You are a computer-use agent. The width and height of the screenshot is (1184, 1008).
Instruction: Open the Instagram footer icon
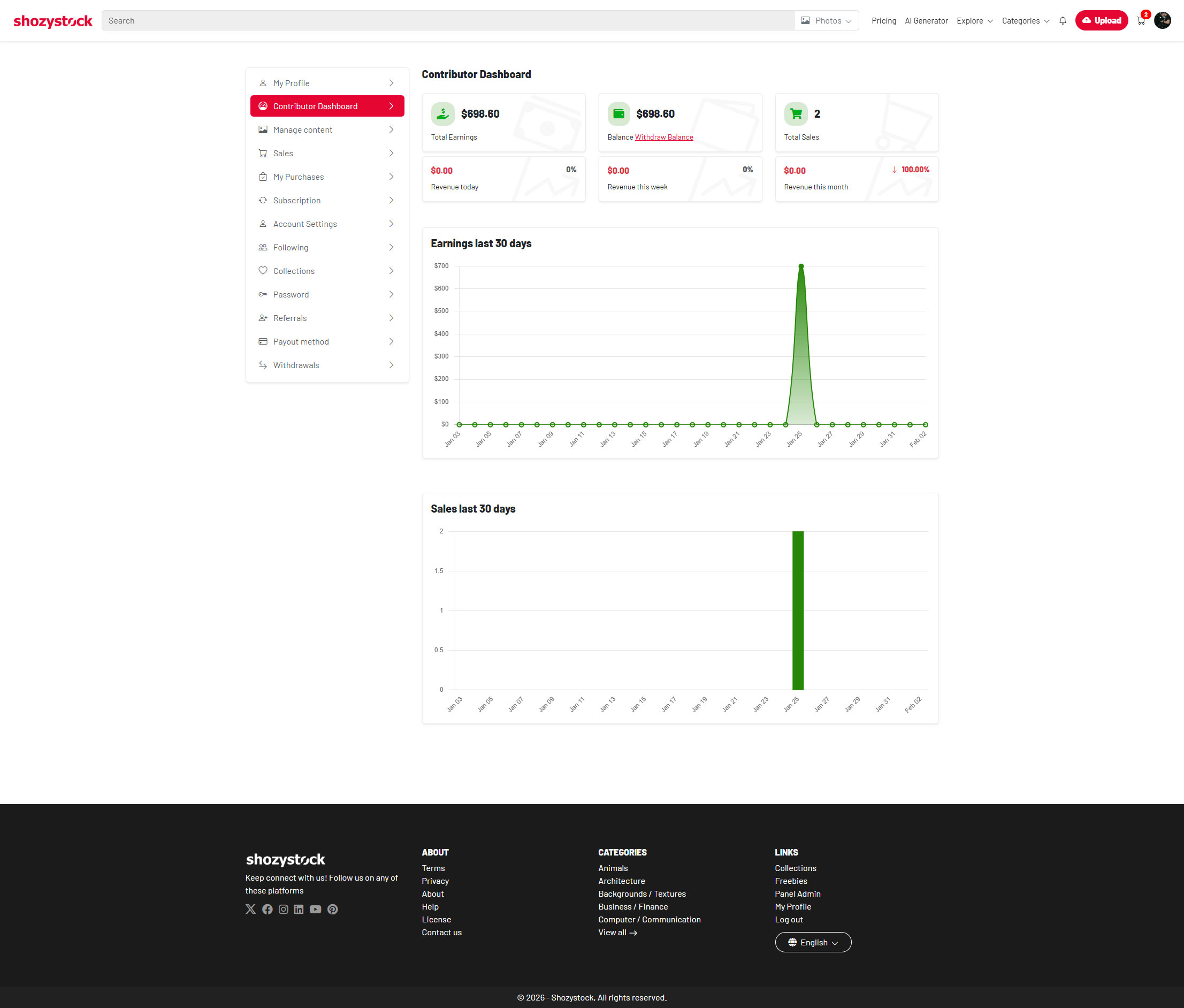[x=284, y=909]
